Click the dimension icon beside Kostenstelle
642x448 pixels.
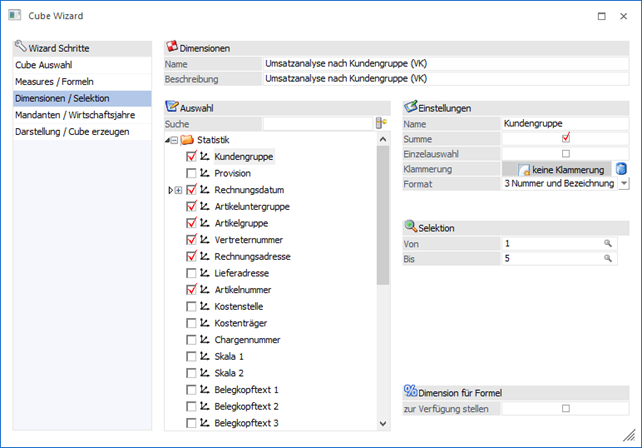(205, 306)
